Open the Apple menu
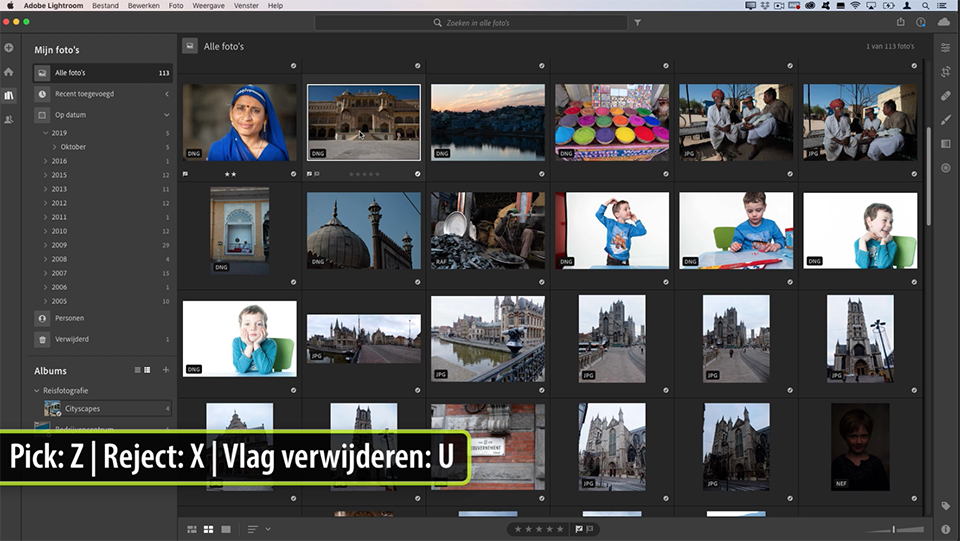The height and width of the screenshot is (541, 960). 10,6
